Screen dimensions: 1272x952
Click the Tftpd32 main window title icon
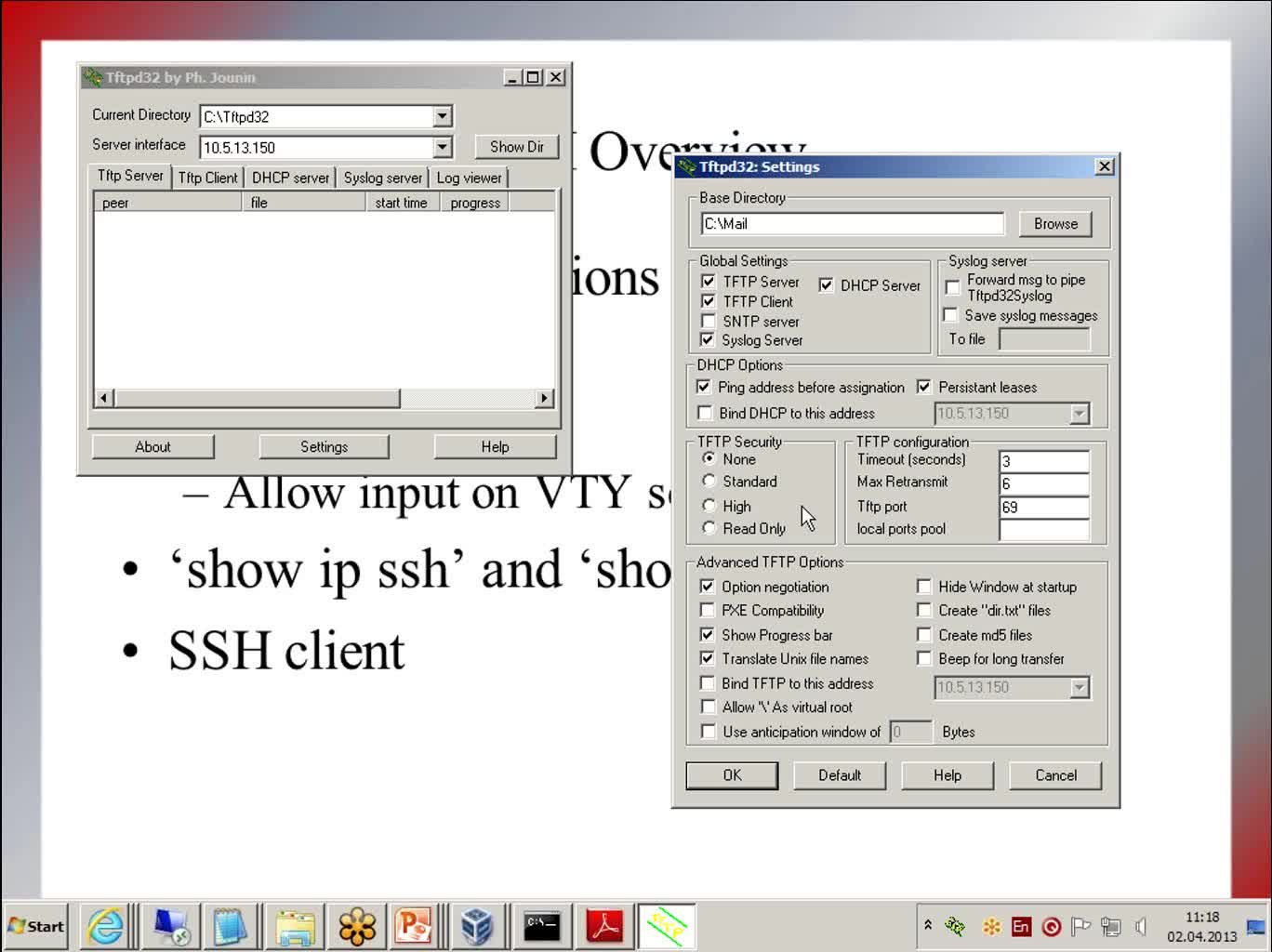click(x=92, y=77)
